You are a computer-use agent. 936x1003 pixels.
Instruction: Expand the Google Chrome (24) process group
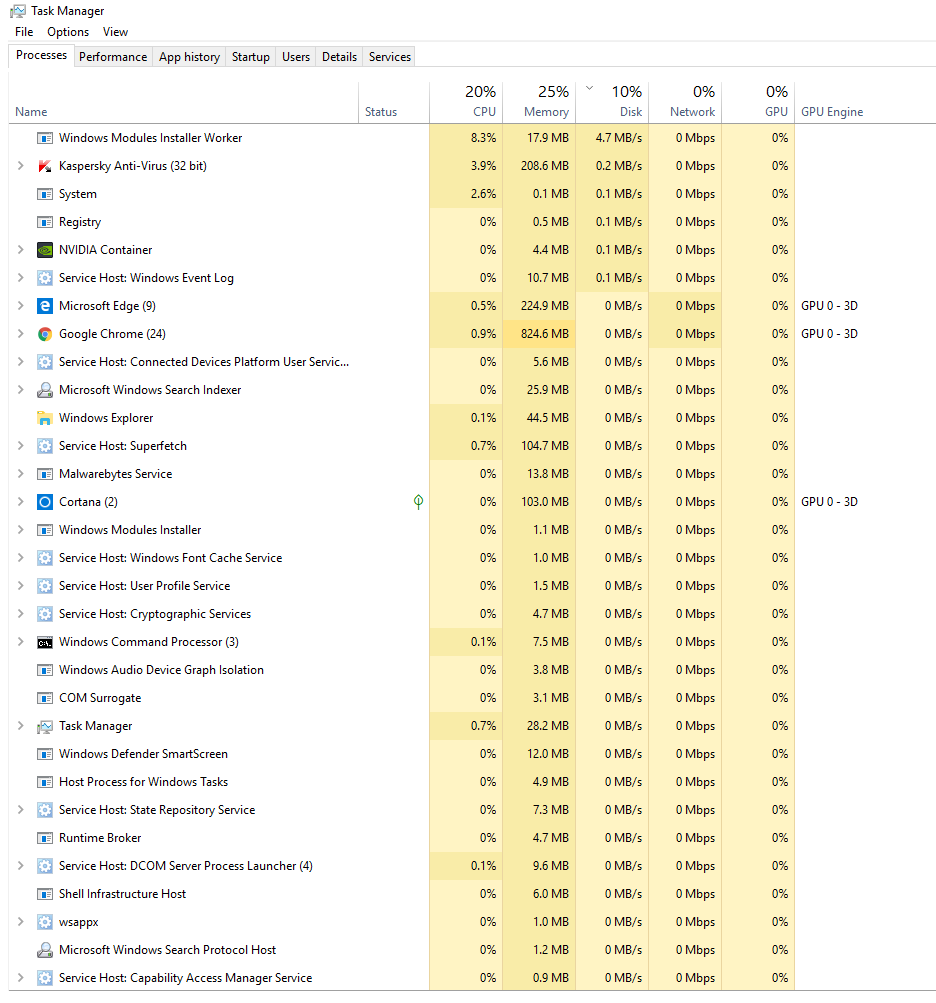point(20,334)
